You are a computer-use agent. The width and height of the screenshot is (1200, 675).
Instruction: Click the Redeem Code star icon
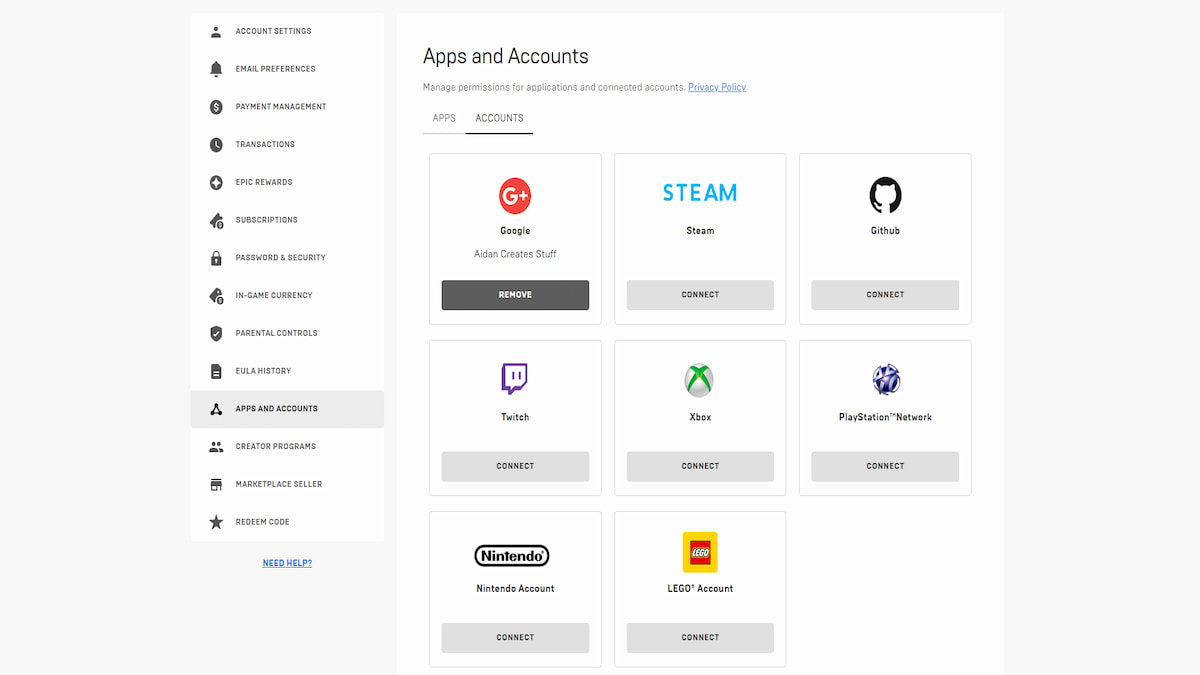[x=216, y=522]
